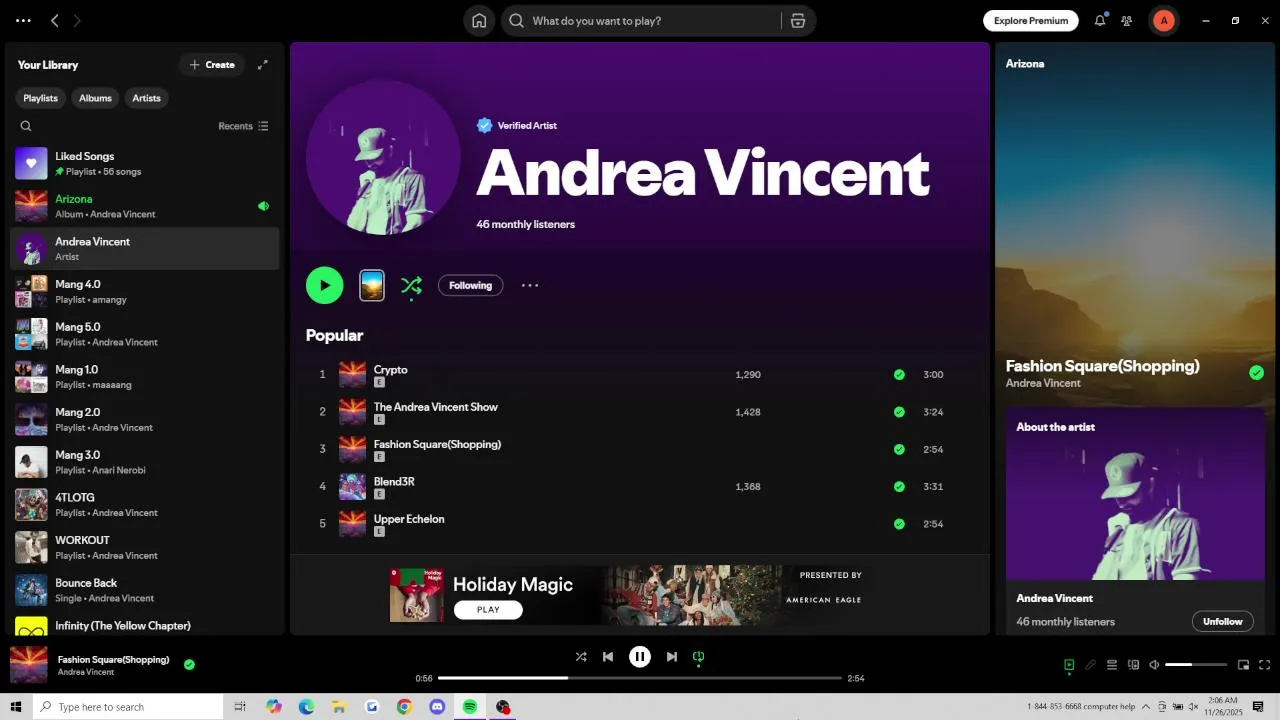Open the user profile avatar A
Viewport: 1280px width, 720px height.
[x=1163, y=20]
